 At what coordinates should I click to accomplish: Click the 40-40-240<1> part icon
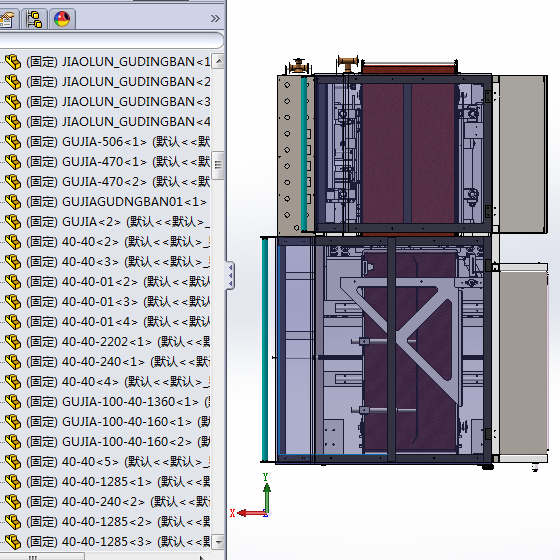pos(13,362)
